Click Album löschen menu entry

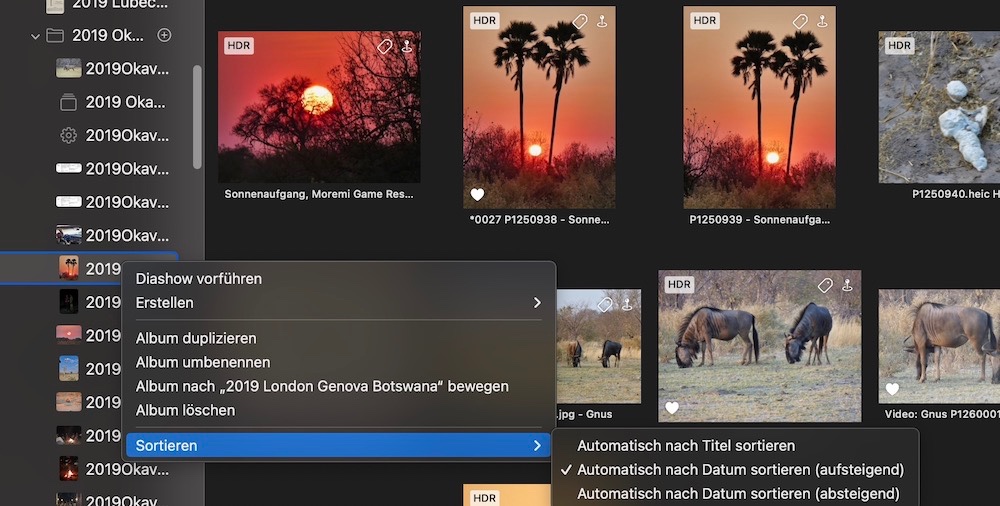[185, 410]
